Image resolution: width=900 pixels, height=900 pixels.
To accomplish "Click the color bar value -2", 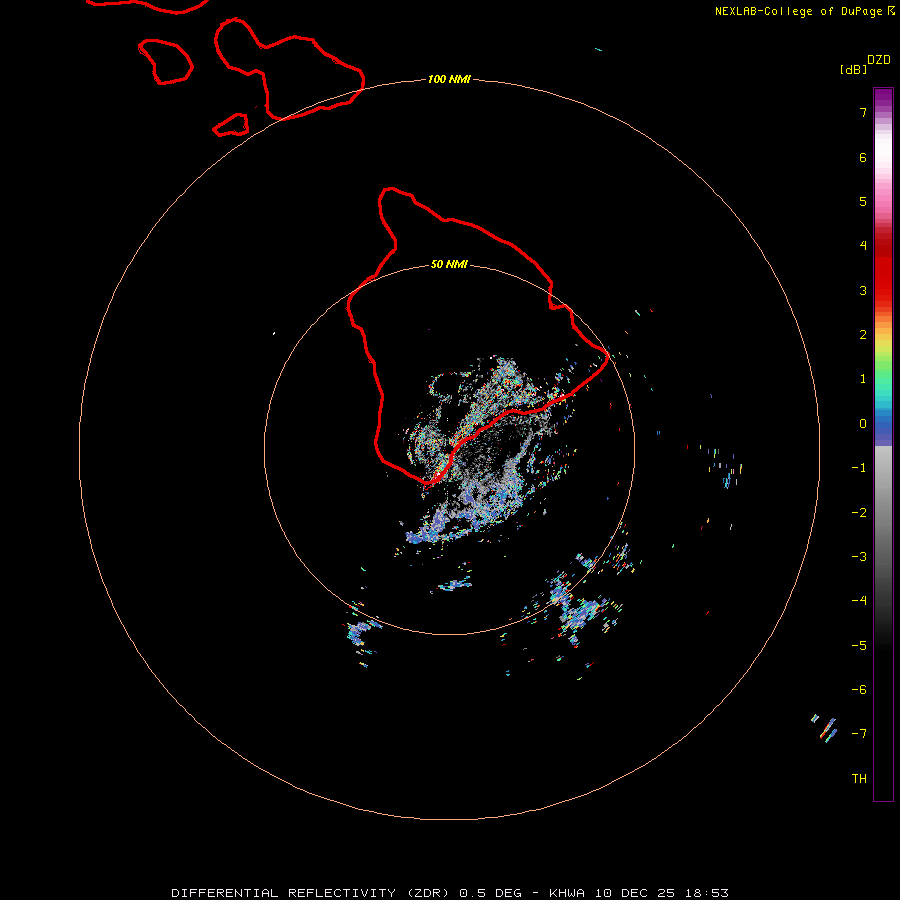I will pyautogui.click(x=859, y=513).
